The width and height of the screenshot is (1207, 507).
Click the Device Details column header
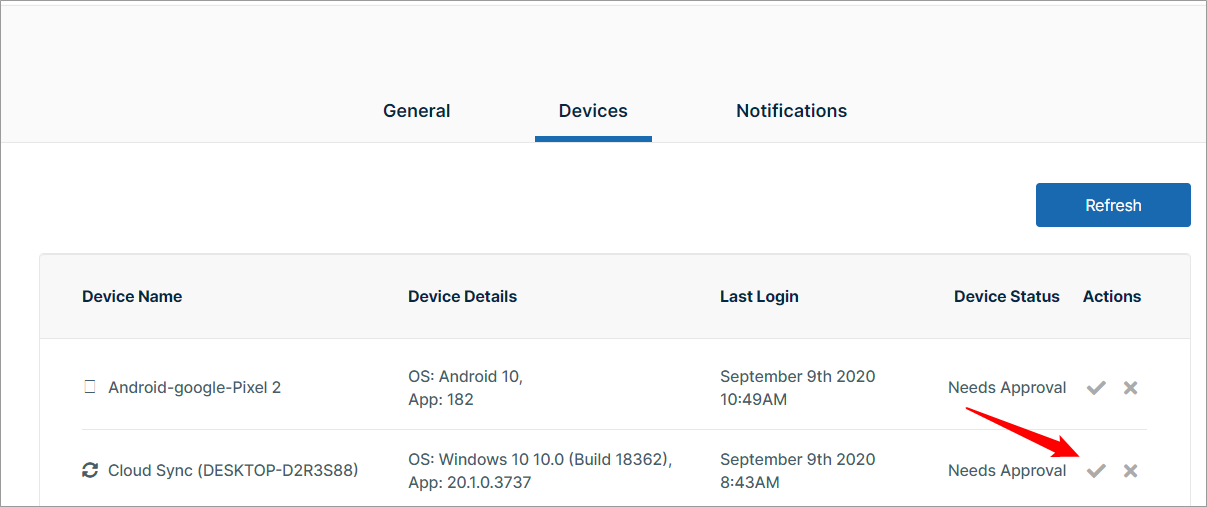tap(462, 296)
